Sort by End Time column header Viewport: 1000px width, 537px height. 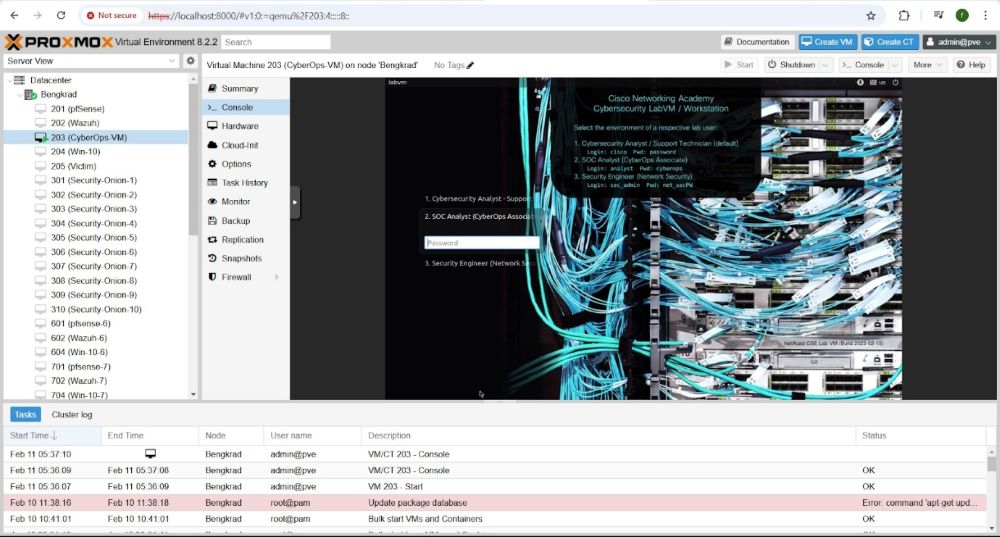click(149, 436)
